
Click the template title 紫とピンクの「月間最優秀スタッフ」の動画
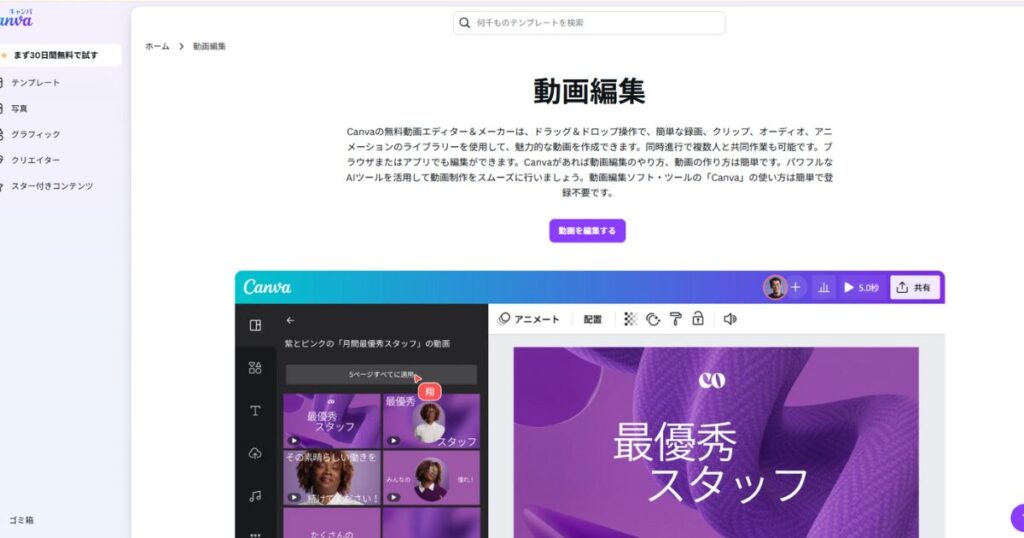coord(367,343)
